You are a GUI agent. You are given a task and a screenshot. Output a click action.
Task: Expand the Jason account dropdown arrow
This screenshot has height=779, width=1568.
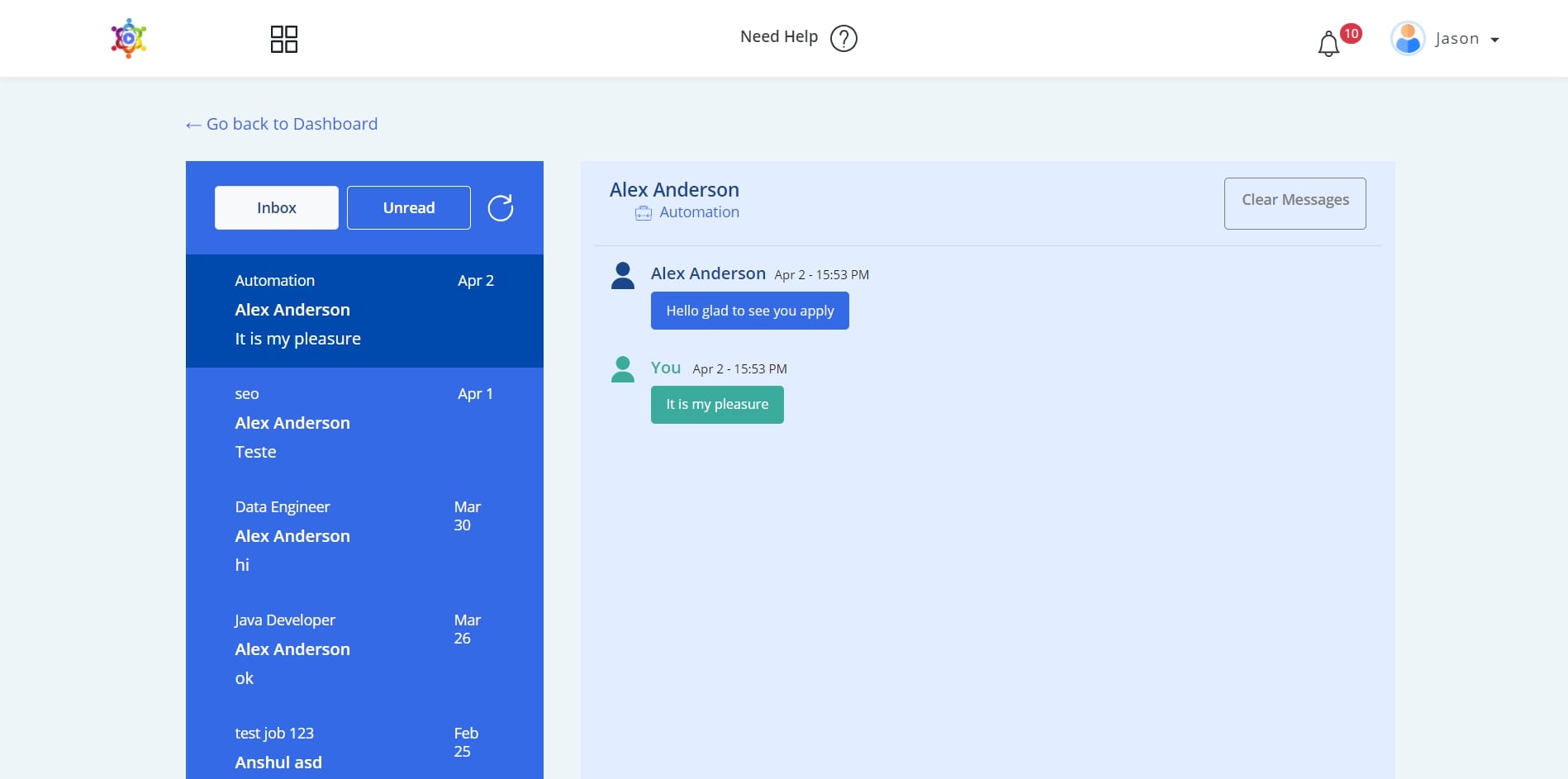tap(1494, 40)
